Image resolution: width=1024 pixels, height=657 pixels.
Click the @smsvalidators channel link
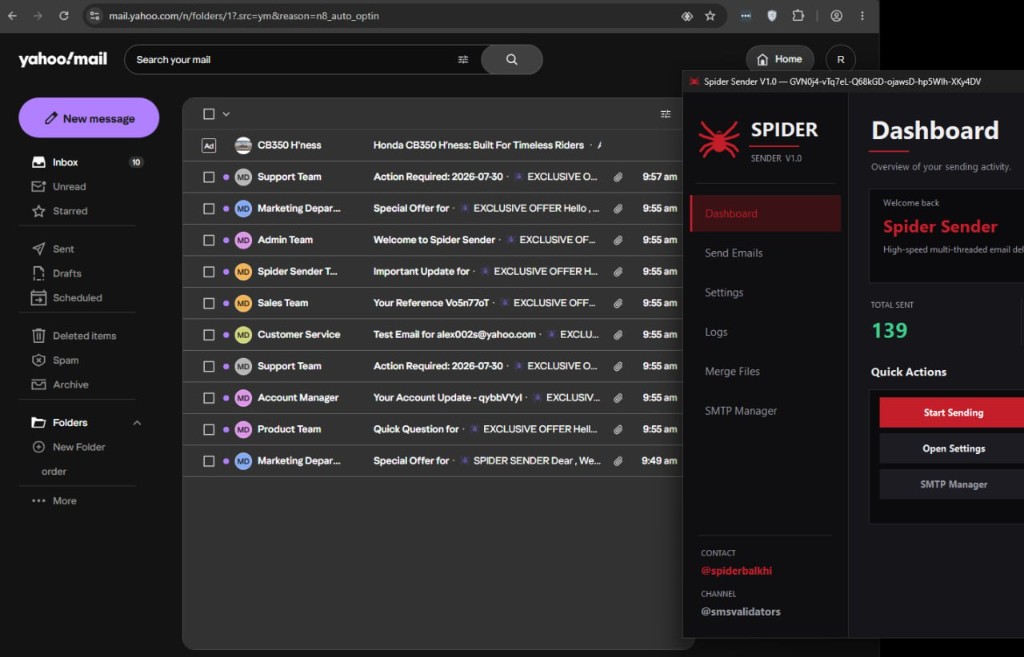pyautogui.click(x=741, y=612)
